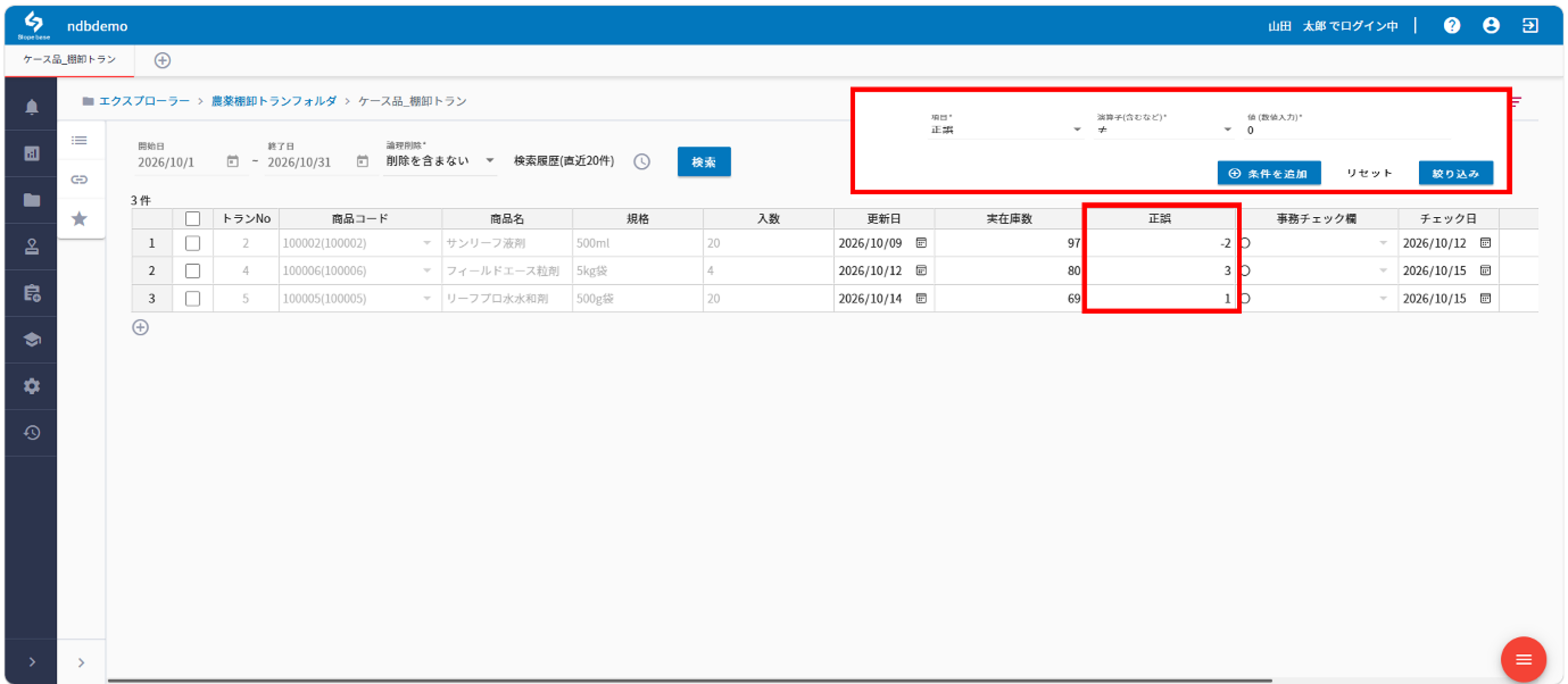
Task: Open 事務チェック欄 dropdown in row 1
Action: click(1383, 244)
